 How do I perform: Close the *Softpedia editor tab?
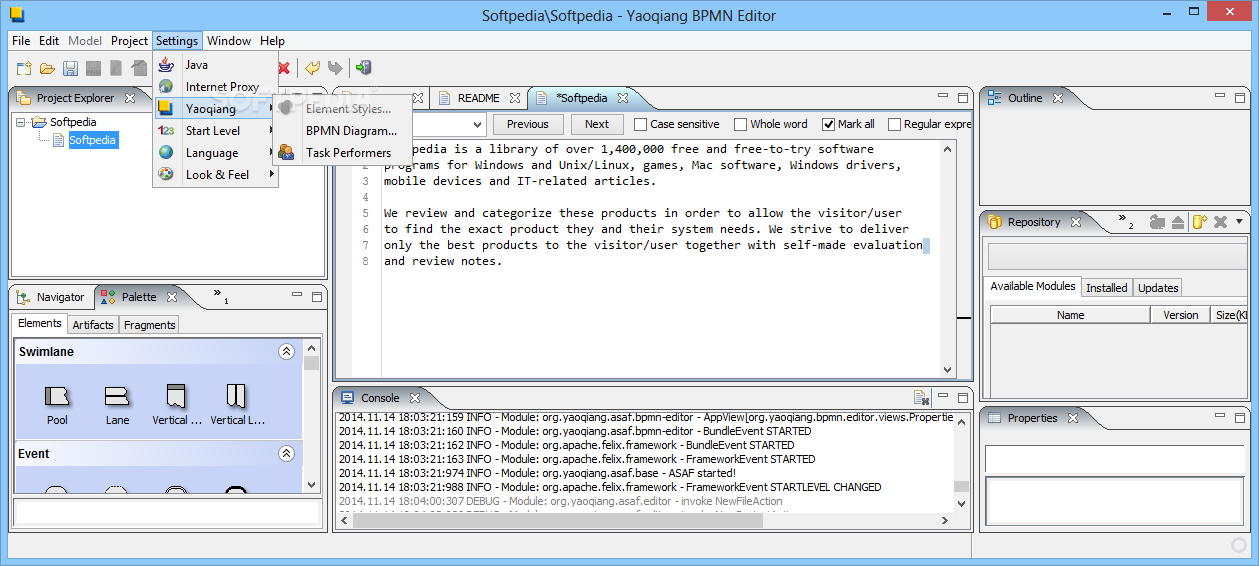click(x=622, y=98)
